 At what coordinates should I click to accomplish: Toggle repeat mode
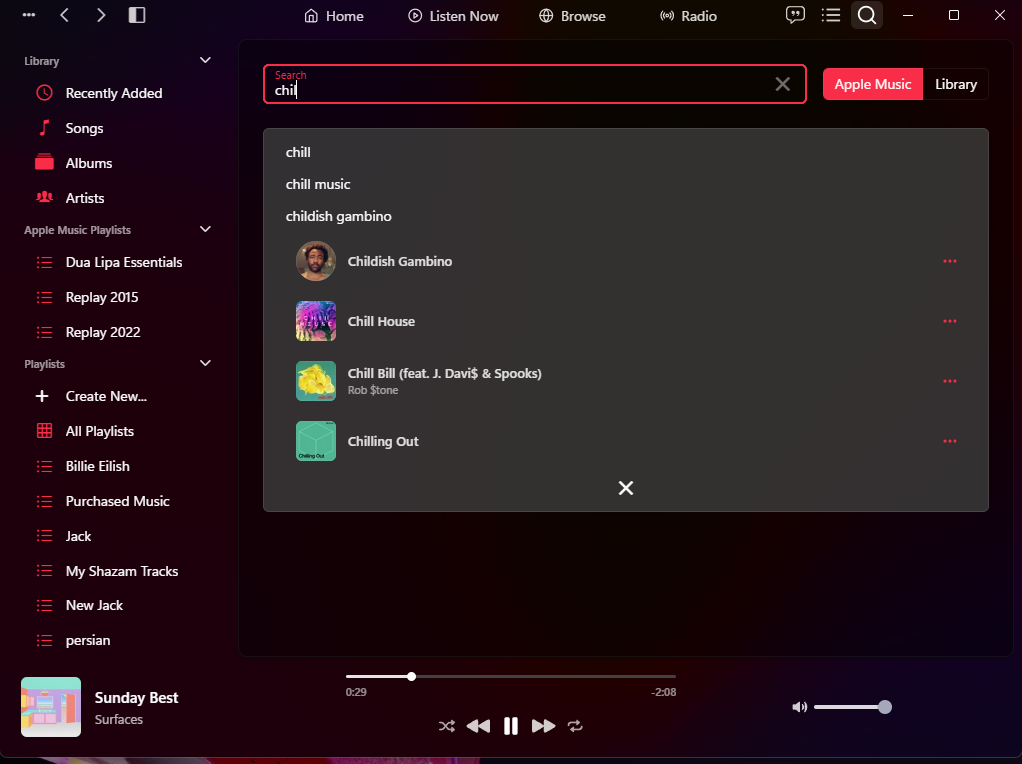[575, 726]
